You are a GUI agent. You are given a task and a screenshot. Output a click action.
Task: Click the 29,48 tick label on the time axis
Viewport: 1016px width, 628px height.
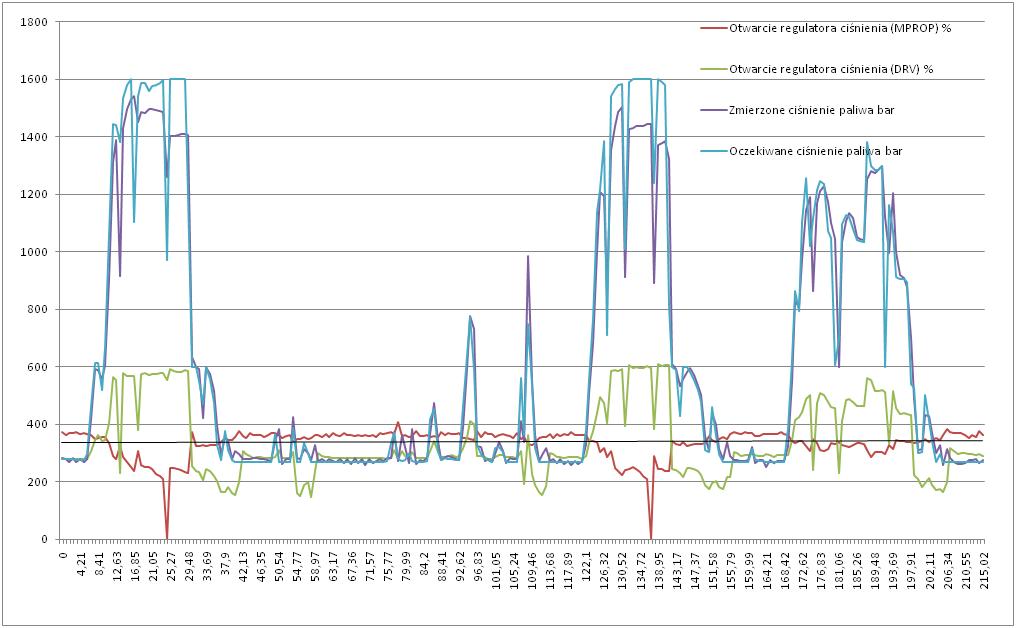189,564
